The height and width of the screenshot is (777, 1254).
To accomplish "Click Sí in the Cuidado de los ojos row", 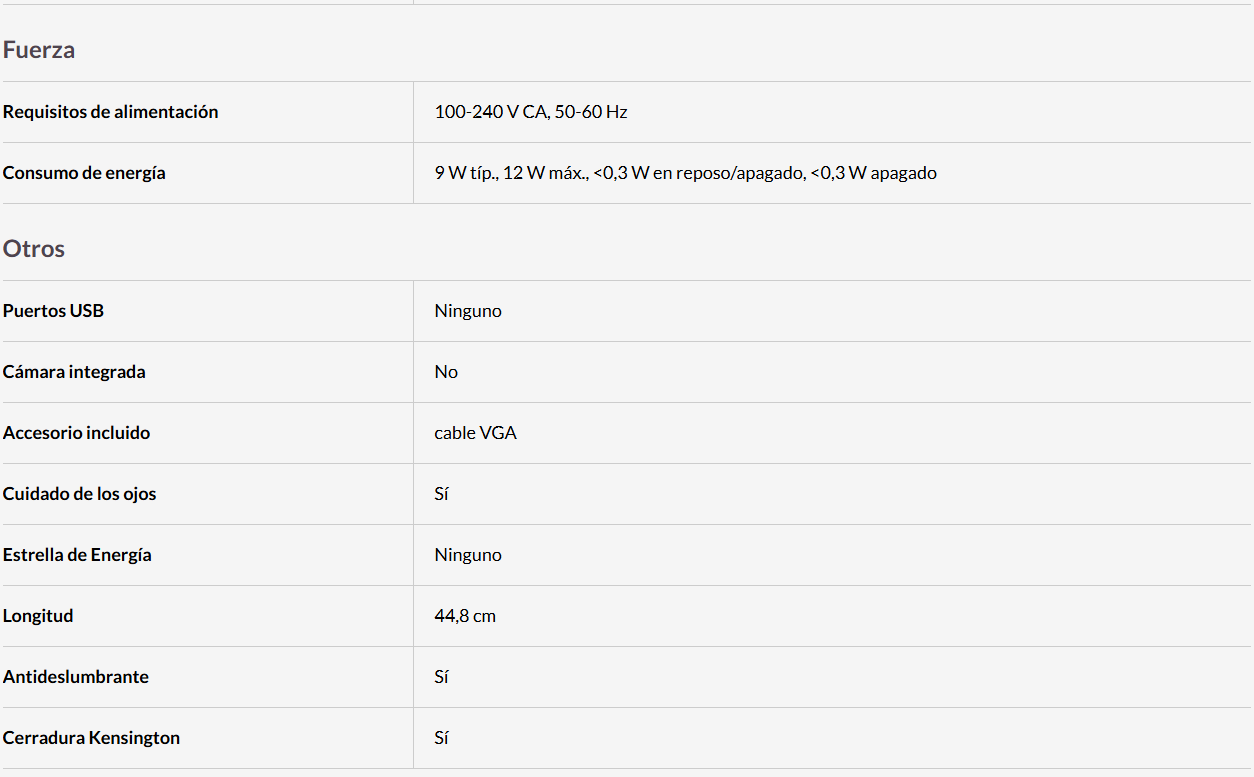I will (441, 494).
